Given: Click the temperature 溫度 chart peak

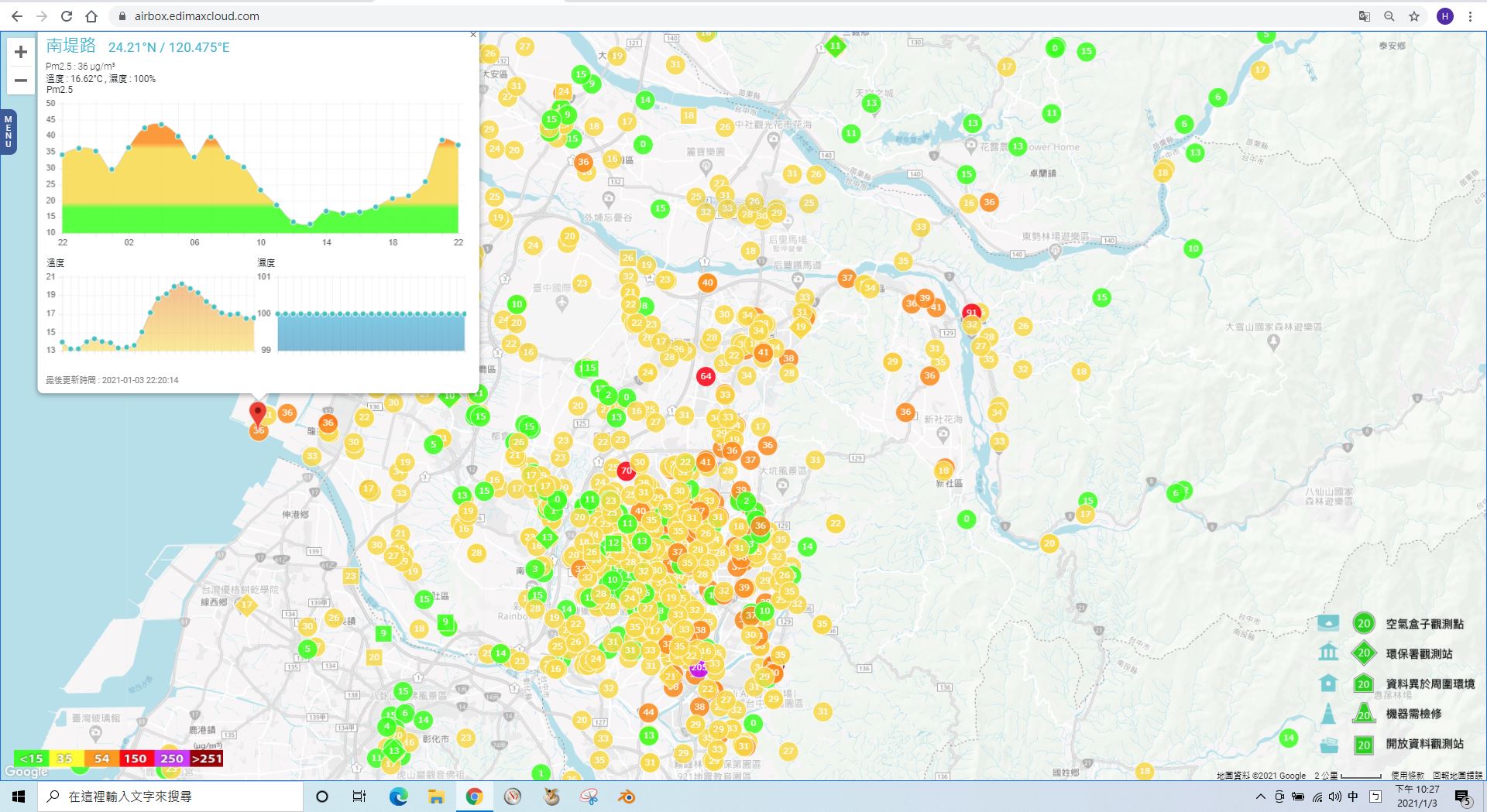Looking at the screenshot, I should 181,285.
